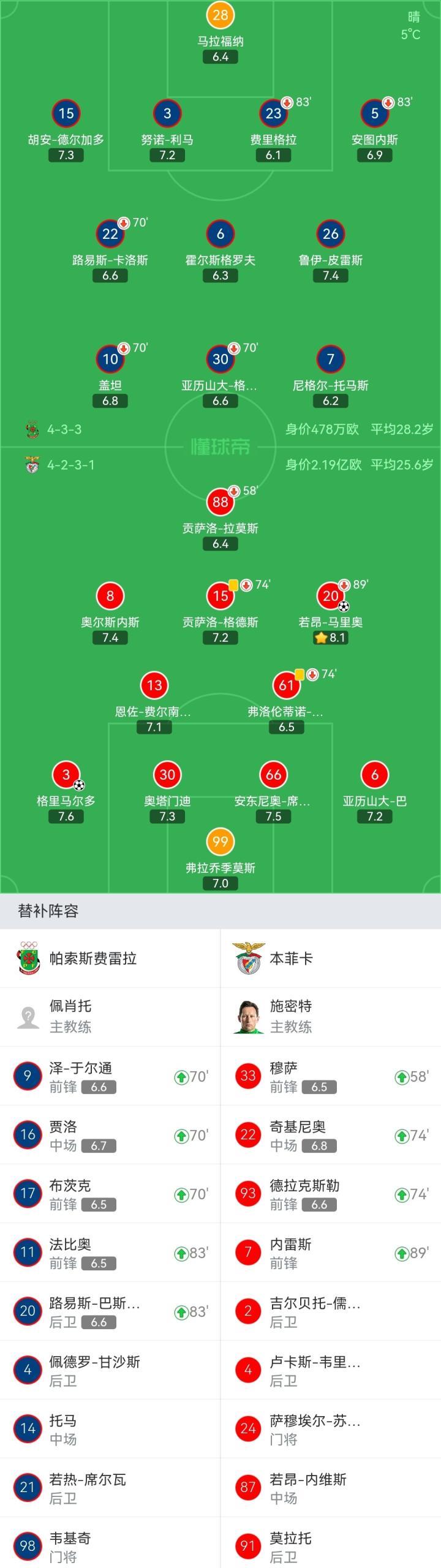View coach 施密特 photo
Viewport: 441px width, 1568px height.
(248, 1017)
